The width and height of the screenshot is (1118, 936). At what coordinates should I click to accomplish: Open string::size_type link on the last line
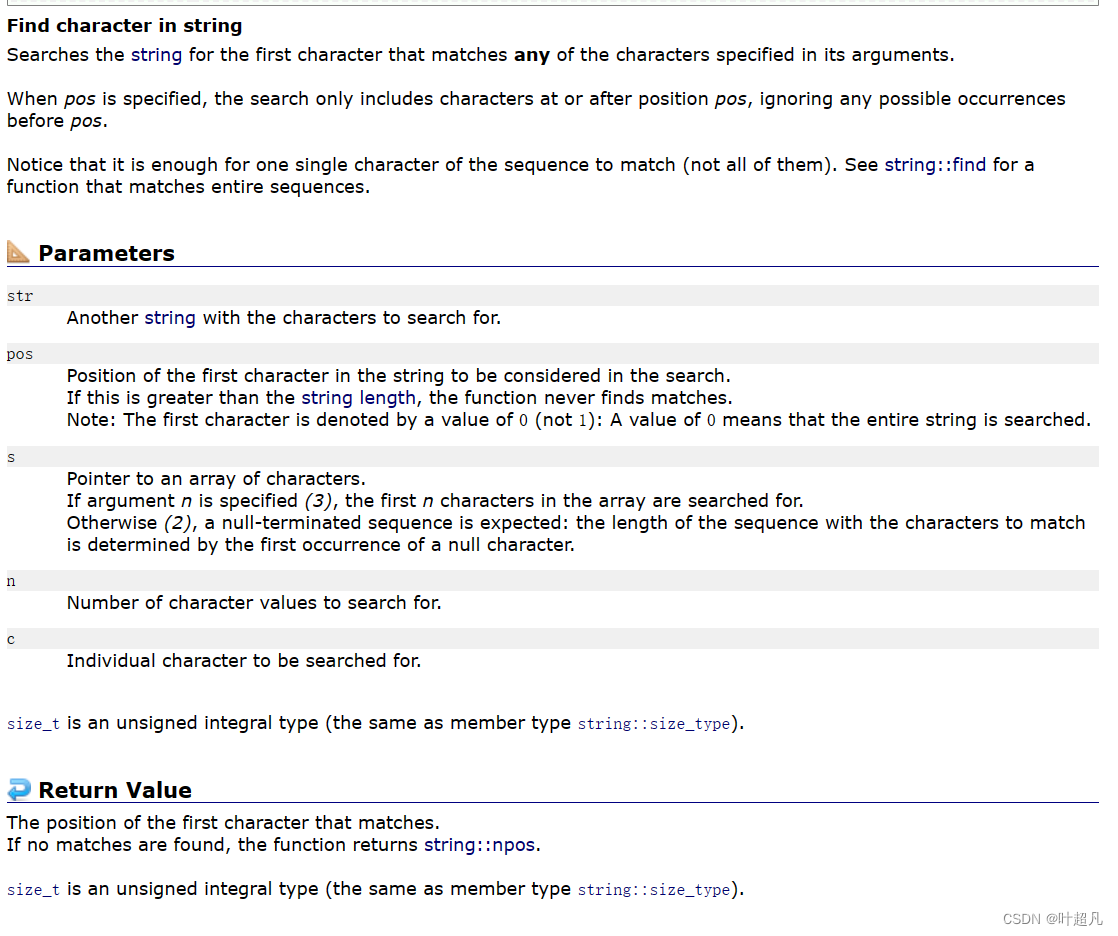(x=653, y=889)
